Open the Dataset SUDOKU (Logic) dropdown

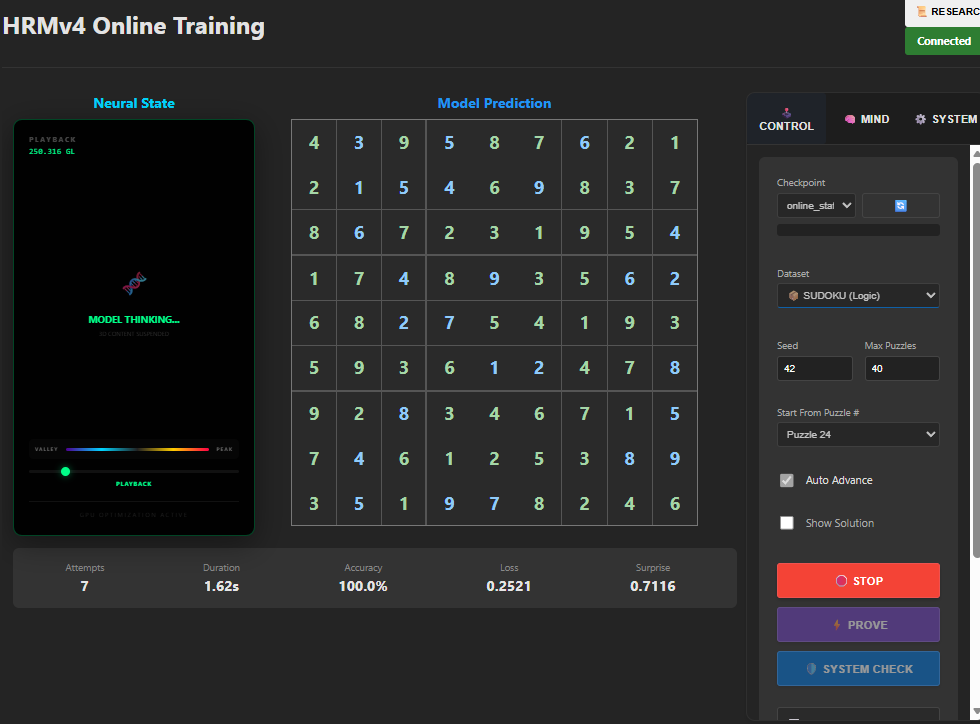[858, 295]
